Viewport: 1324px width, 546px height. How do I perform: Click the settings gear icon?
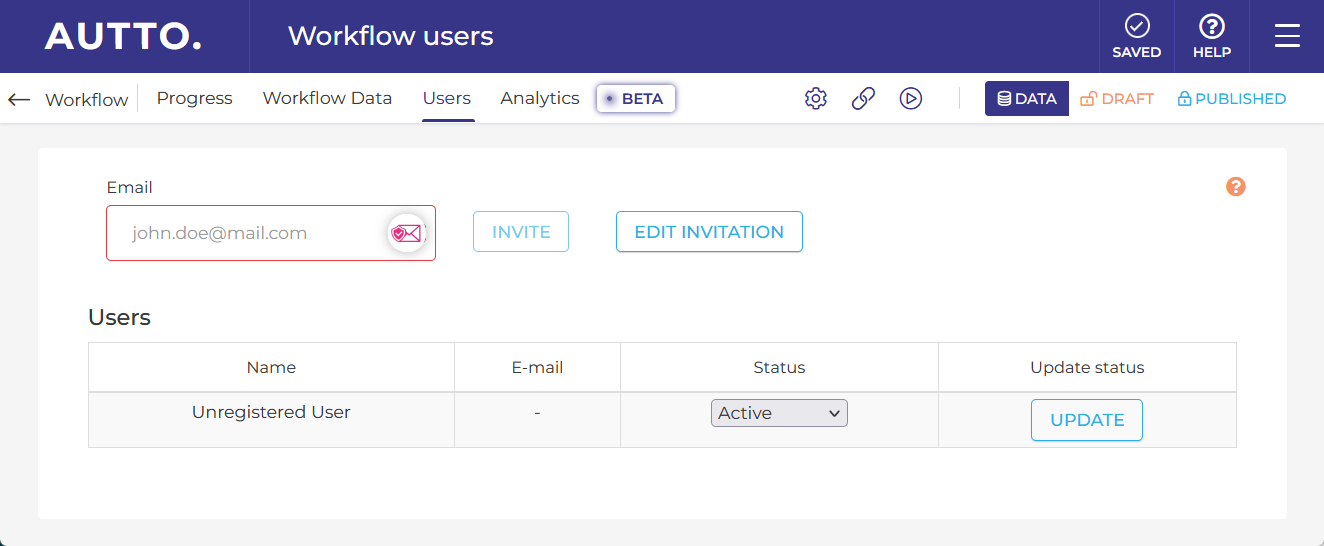[x=816, y=98]
